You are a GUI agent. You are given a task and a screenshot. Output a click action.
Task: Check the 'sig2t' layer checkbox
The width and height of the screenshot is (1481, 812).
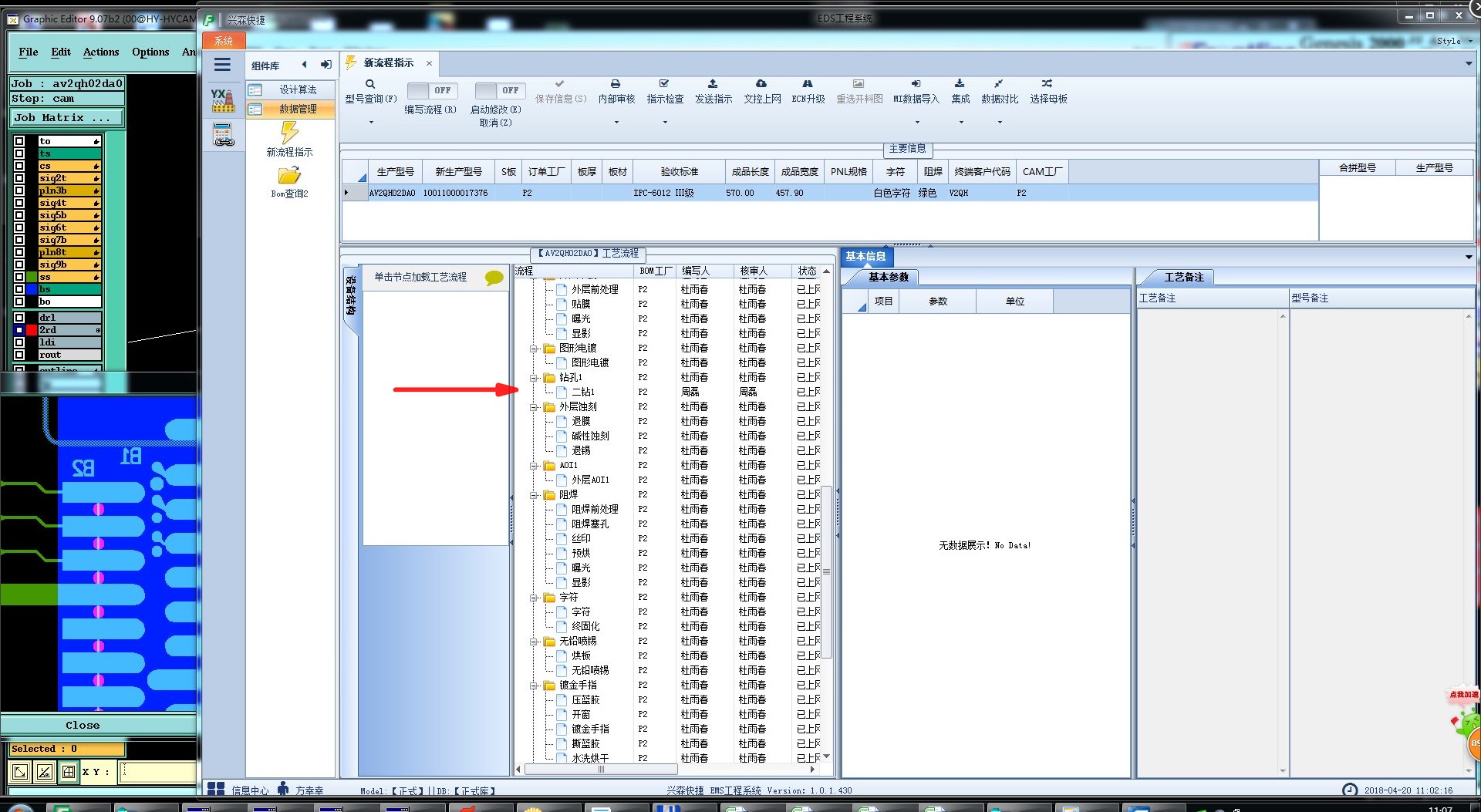[x=20, y=178]
